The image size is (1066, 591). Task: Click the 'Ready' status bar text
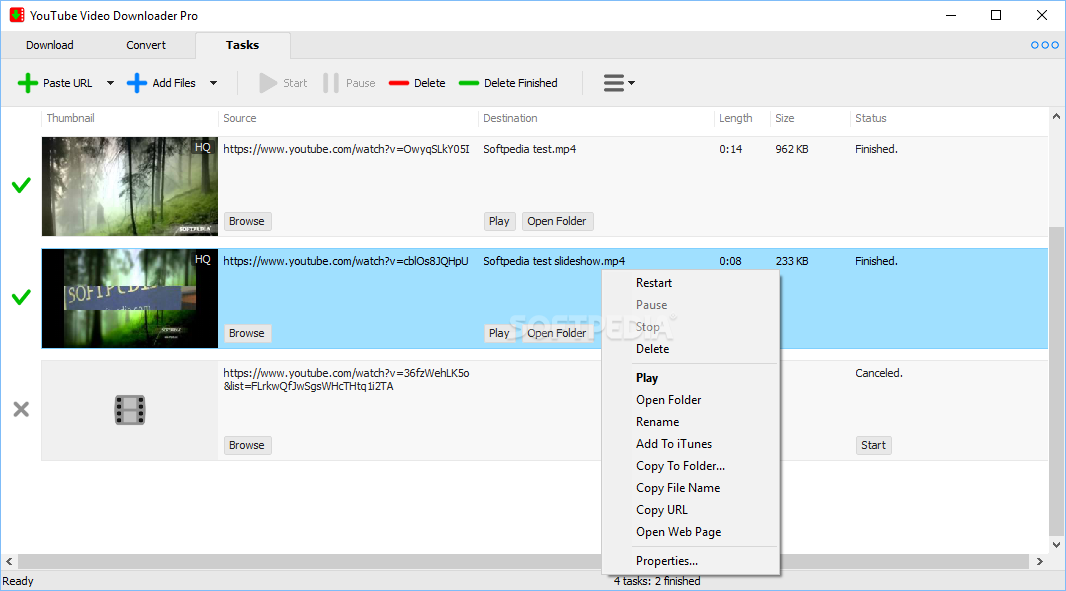(18, 581)
